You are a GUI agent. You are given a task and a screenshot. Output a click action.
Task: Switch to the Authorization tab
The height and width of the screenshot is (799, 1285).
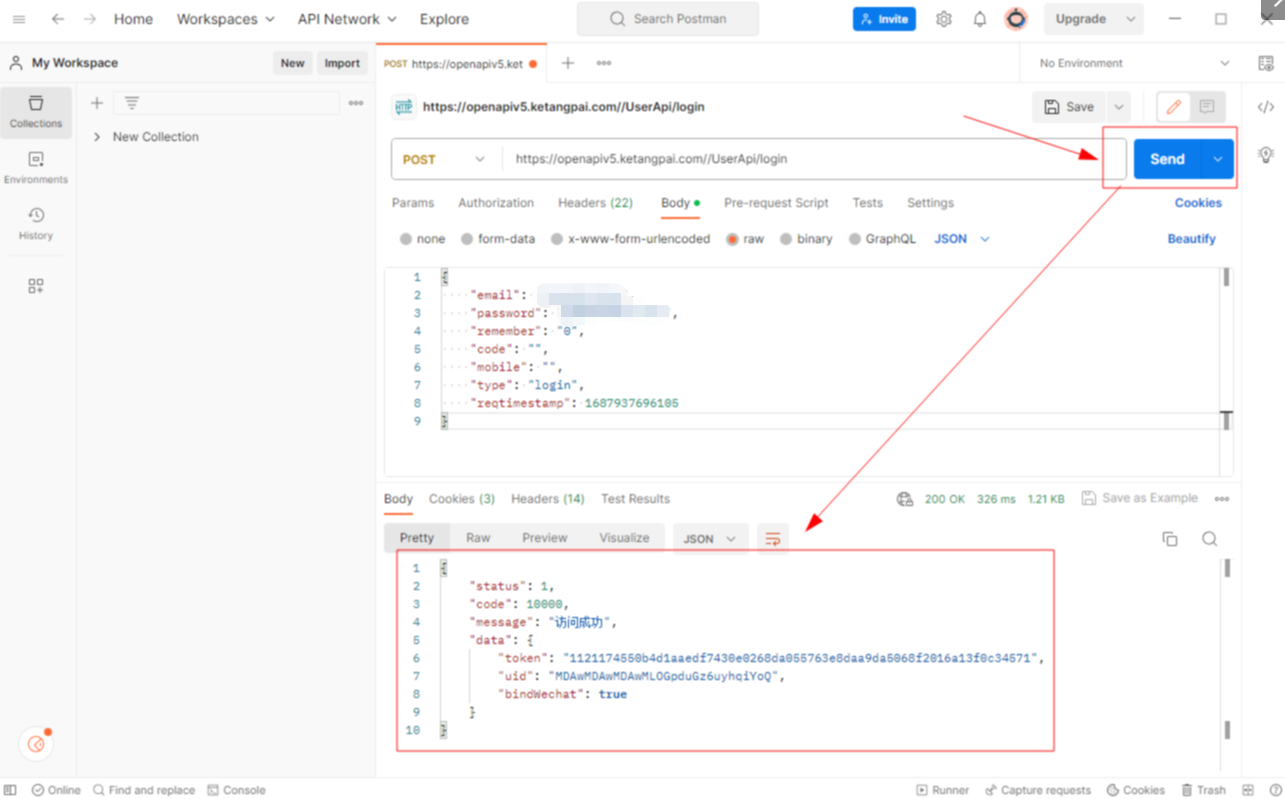[496, 203]
